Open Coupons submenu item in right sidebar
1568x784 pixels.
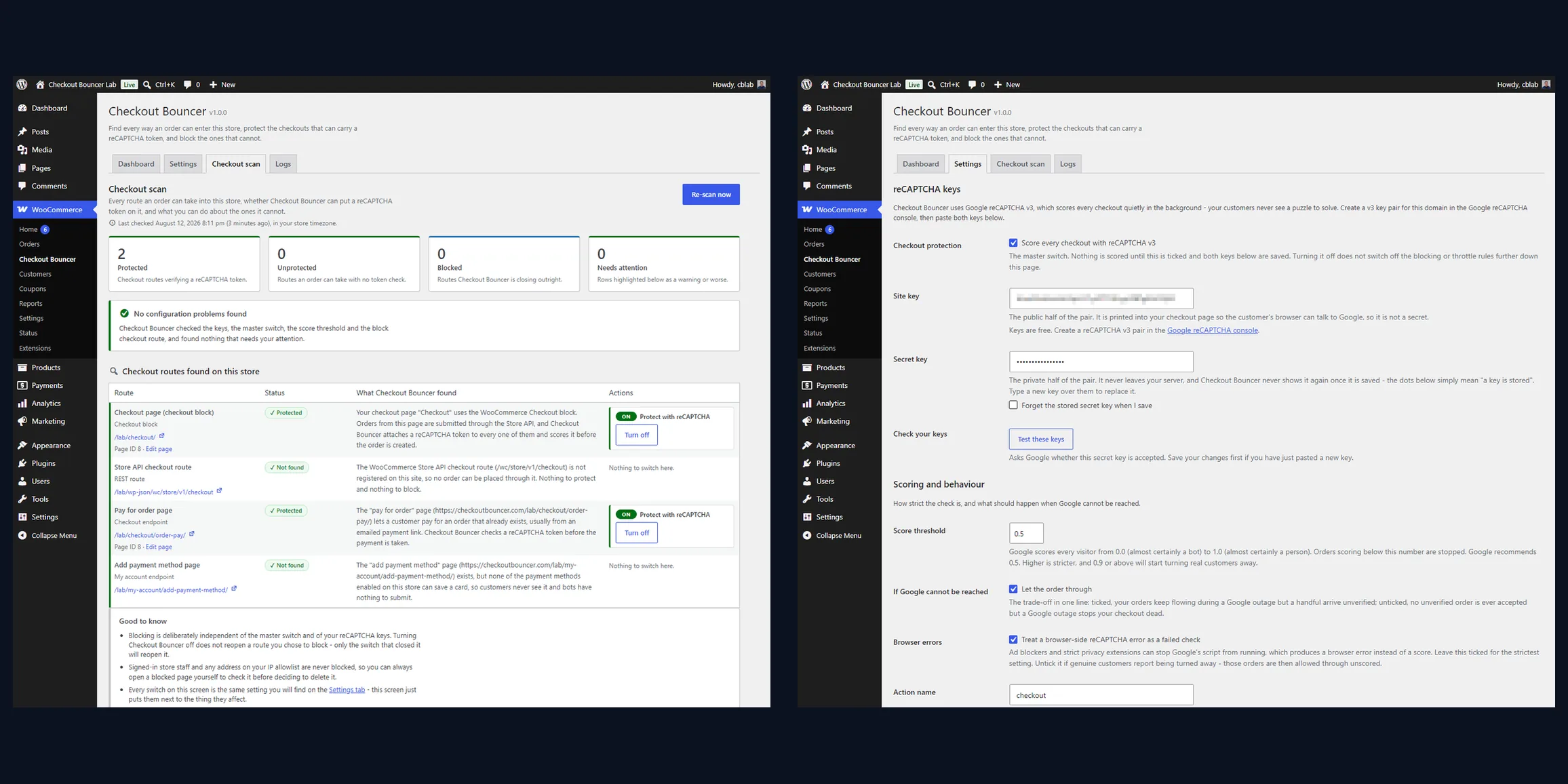(x=817, y=289)
